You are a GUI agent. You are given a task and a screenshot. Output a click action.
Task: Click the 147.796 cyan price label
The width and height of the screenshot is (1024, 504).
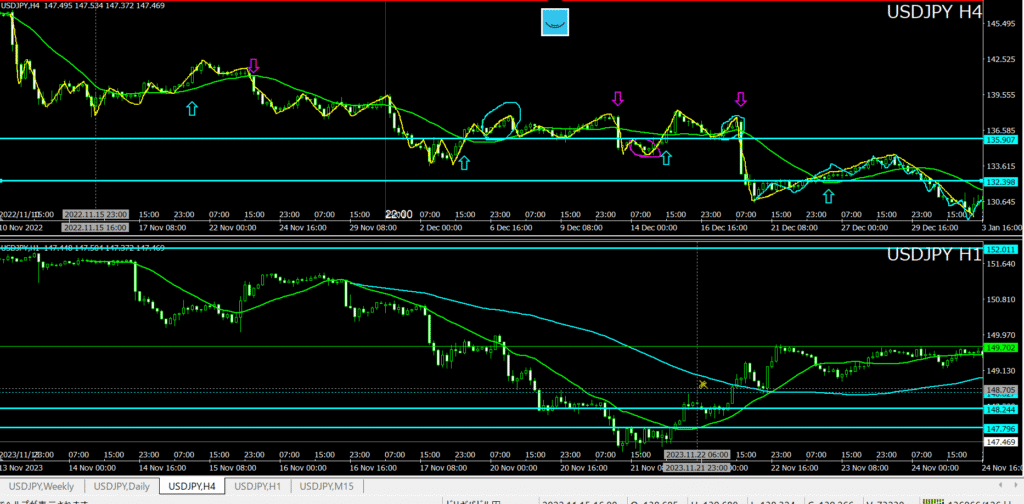1002,428
